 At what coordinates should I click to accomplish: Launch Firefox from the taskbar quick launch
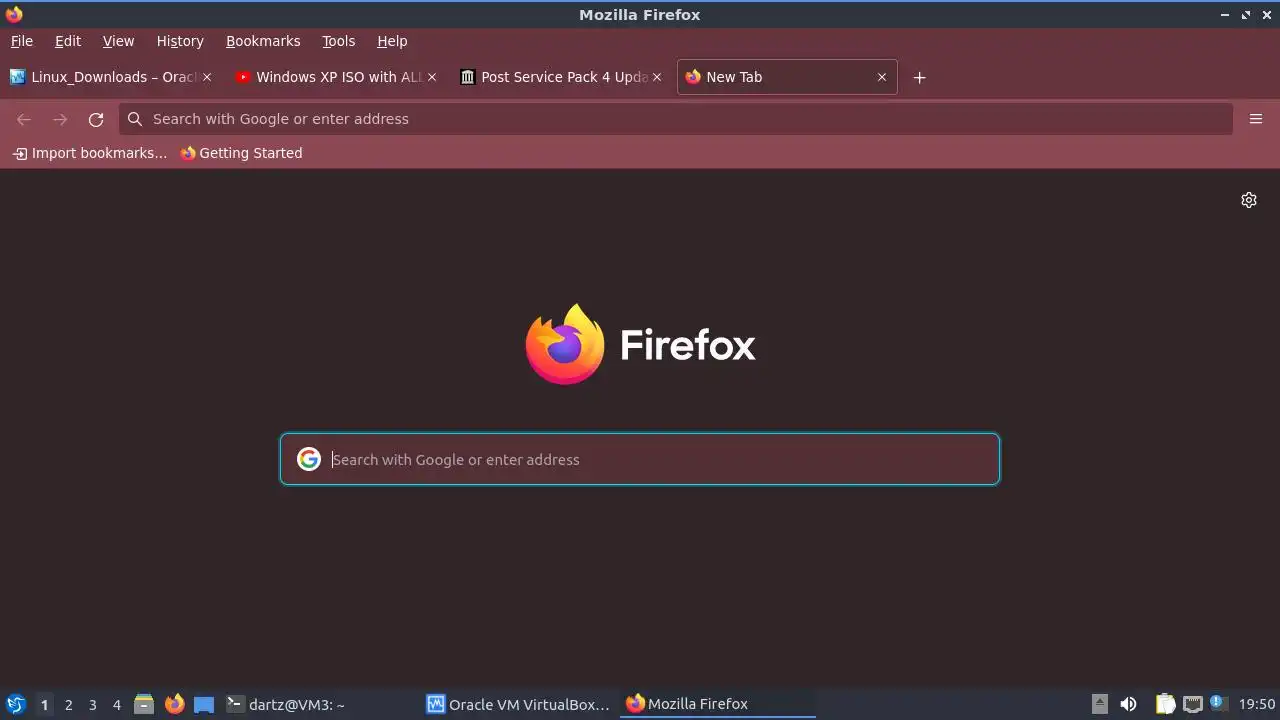pyautogui.click(x=174, y=704)
